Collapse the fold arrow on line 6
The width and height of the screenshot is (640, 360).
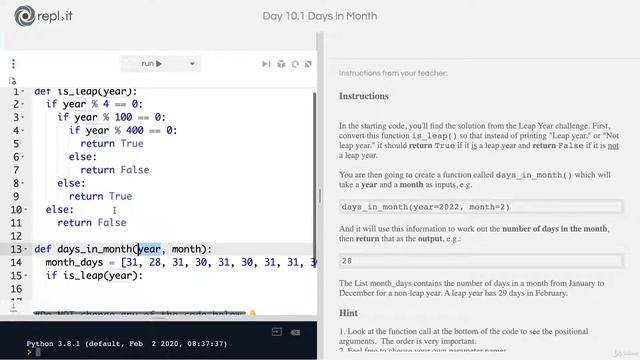point(23,157)
